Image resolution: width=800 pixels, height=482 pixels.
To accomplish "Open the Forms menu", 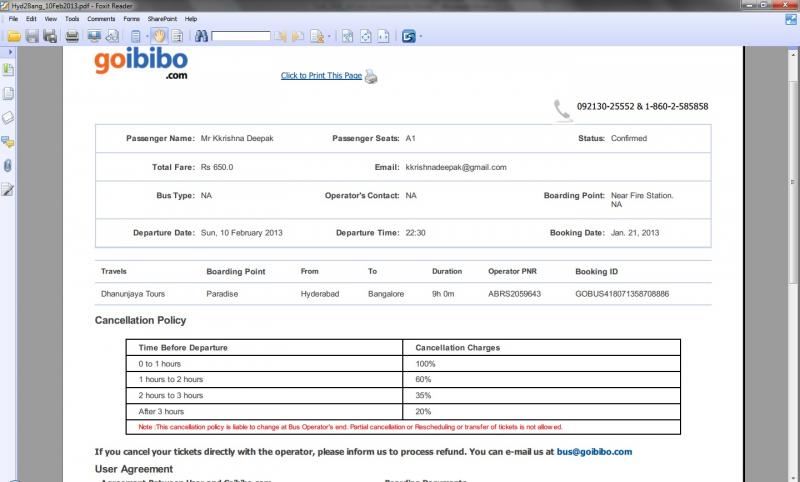I will point(131,19).
